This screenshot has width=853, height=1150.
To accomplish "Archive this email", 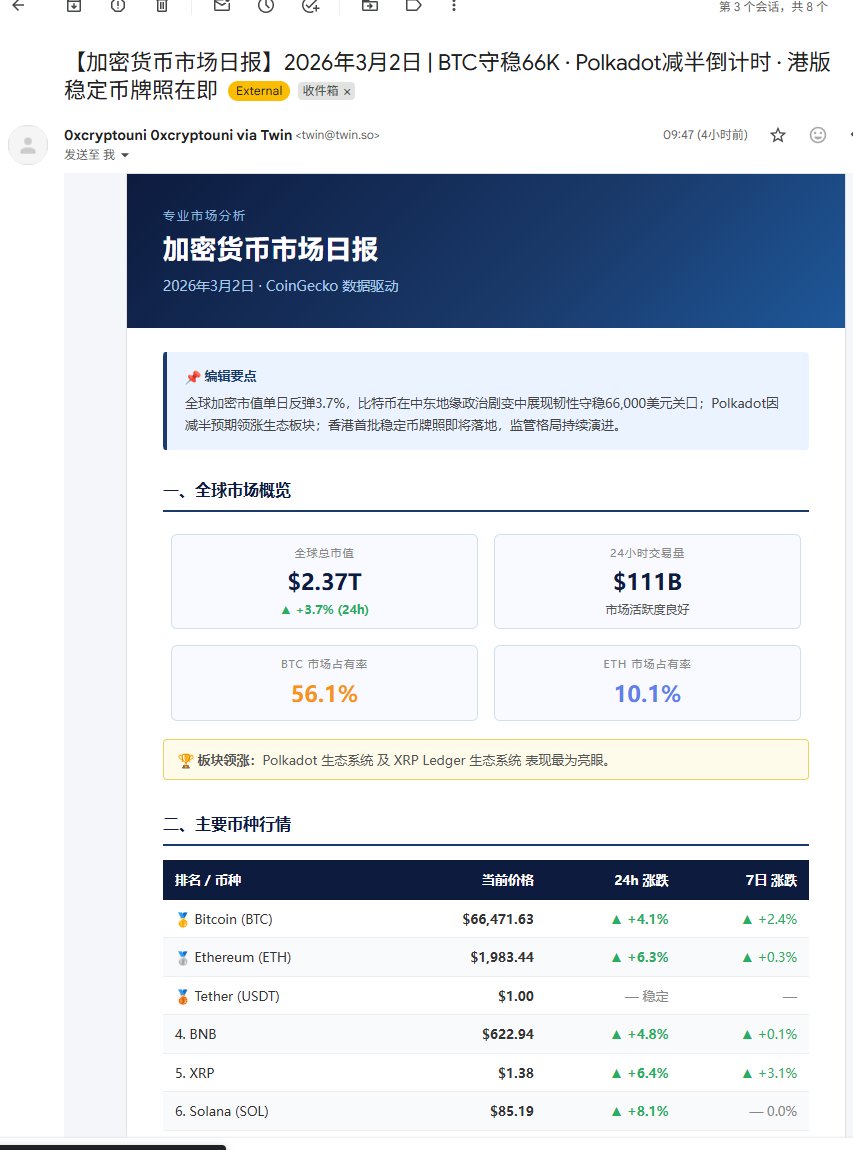I will pyautogui.click(x=72, y=8).
